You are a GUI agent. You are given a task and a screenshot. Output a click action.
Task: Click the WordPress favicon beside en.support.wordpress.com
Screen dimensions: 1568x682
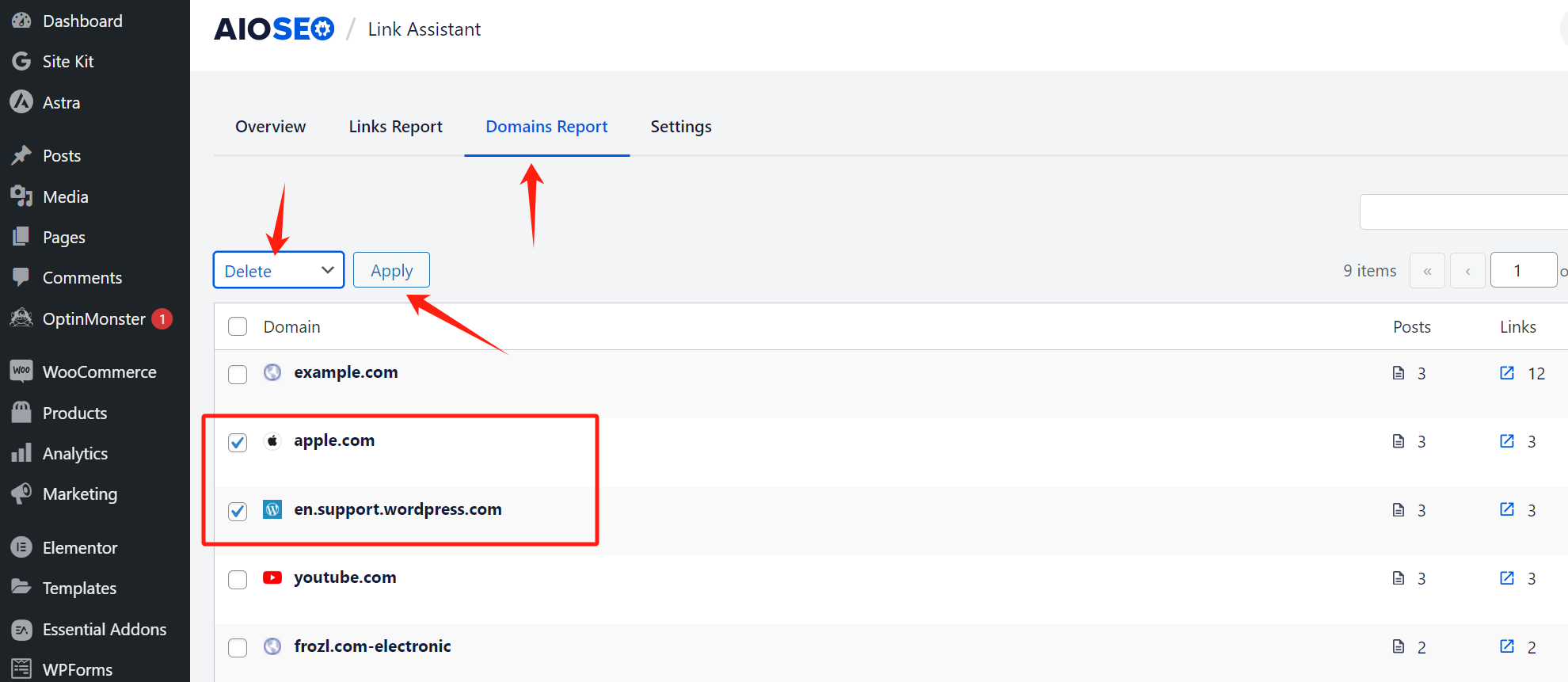click(272, 509)
